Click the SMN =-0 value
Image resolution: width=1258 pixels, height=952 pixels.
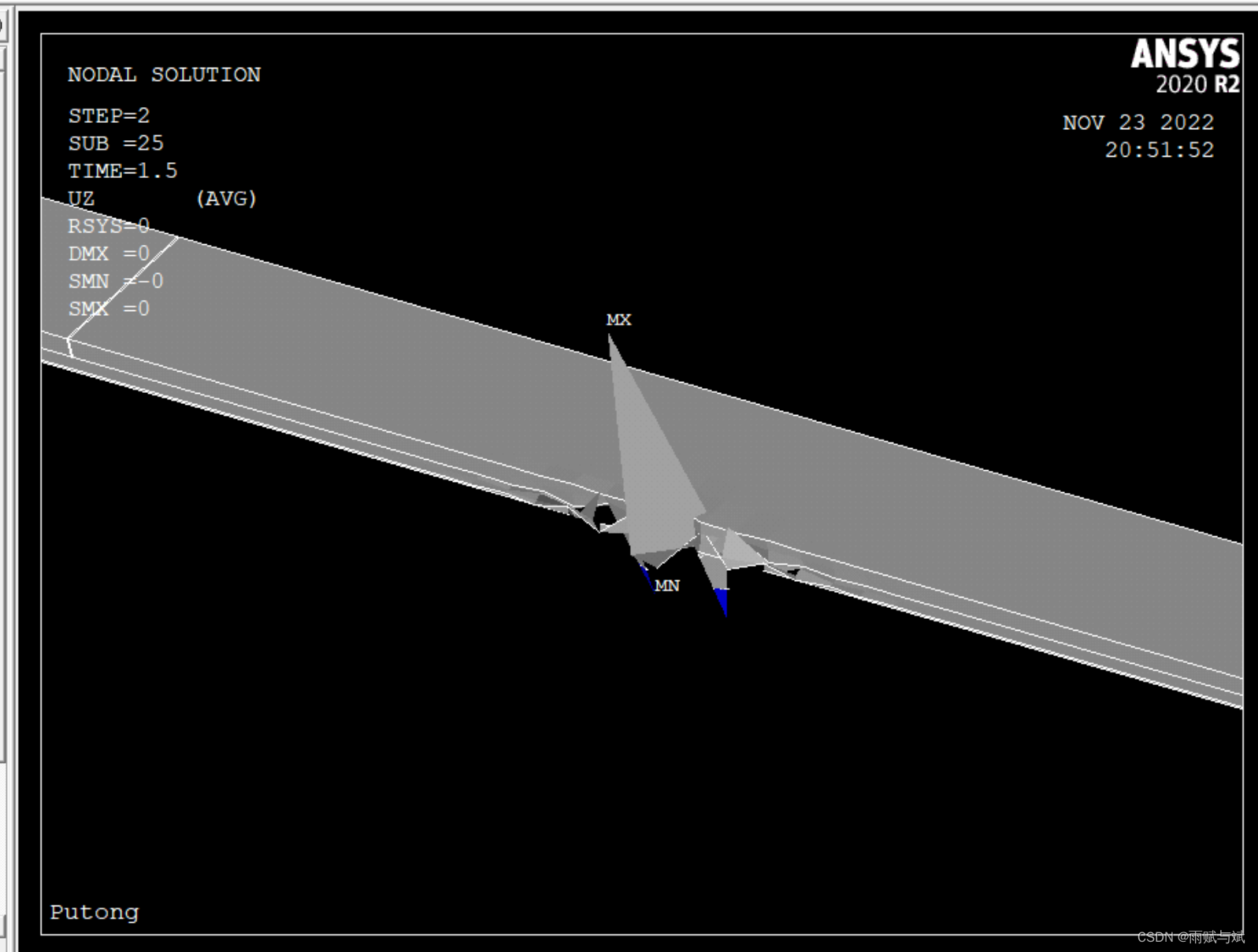tap(116, 281)
